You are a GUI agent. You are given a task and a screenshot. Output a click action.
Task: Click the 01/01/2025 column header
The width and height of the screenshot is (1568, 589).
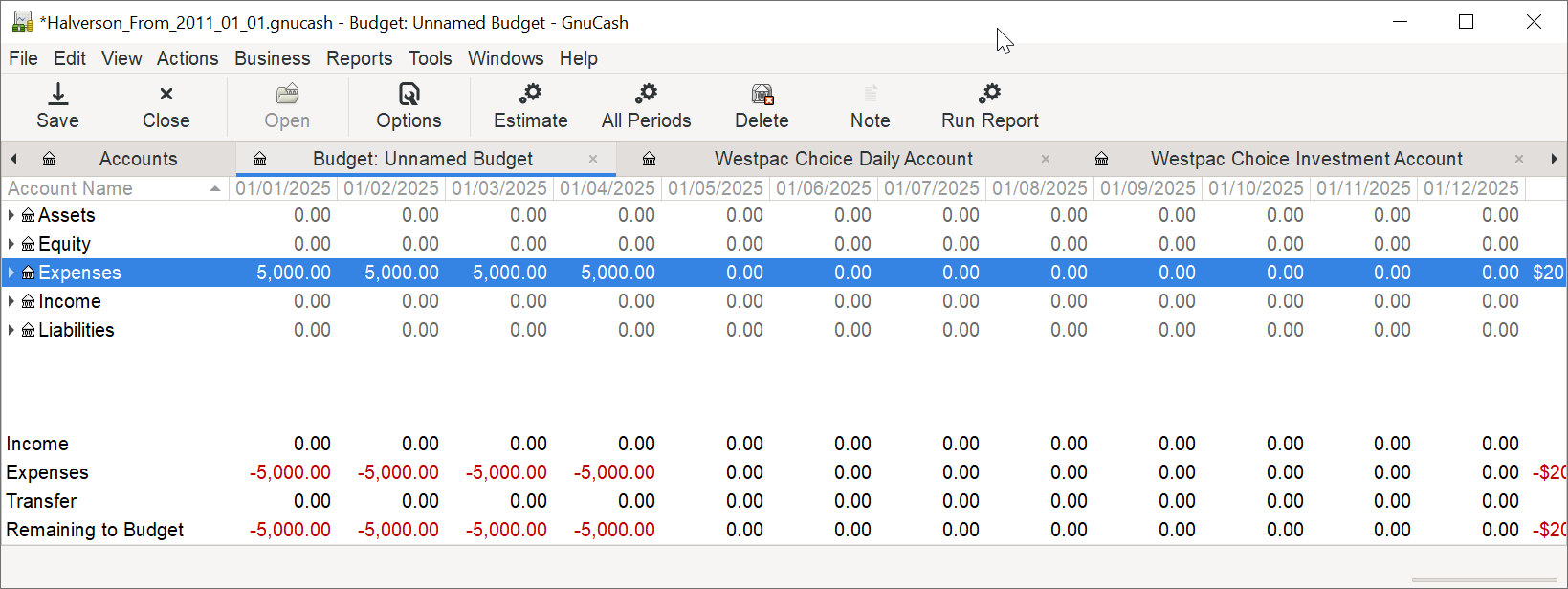click(283, 188)
